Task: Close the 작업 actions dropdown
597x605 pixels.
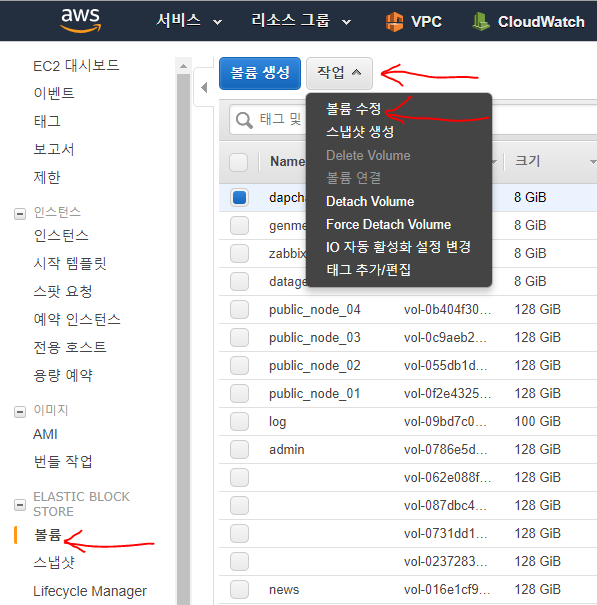Action: pos(339,73)
